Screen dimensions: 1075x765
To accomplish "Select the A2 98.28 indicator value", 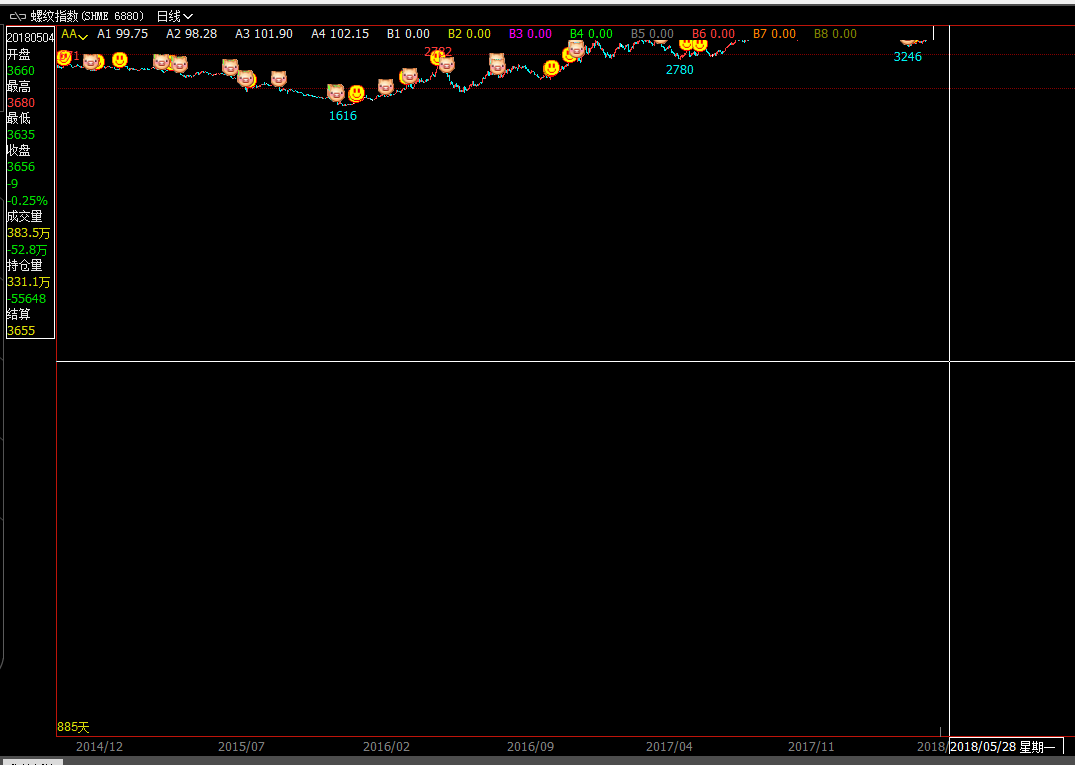I will point(191,34).
